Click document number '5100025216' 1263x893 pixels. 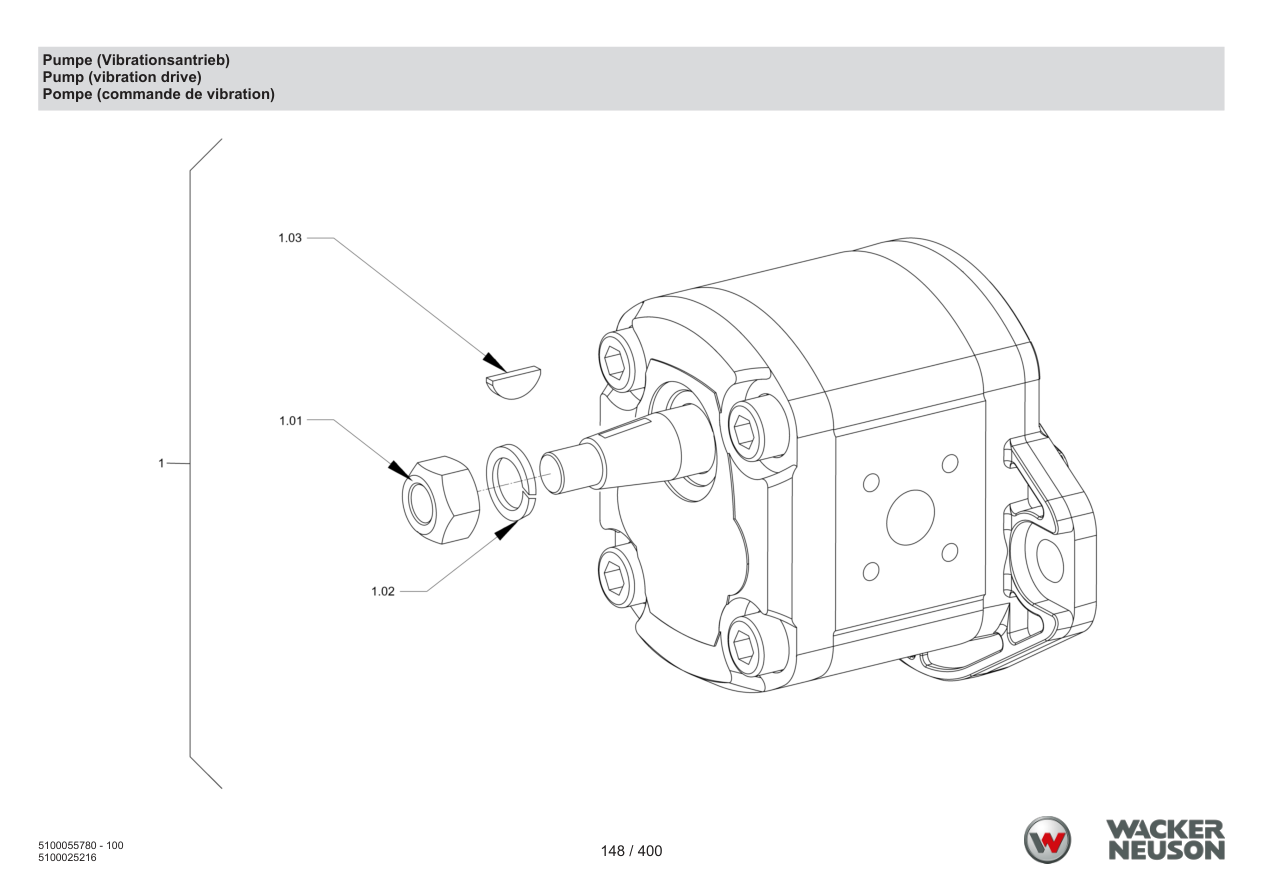point(67,857)
